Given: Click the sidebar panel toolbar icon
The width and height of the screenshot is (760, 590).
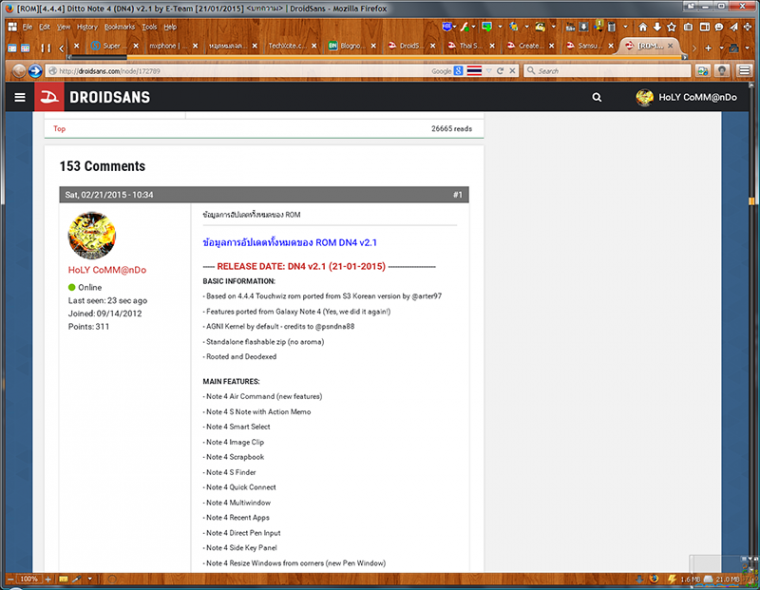Looking at the screenshot, I should pyautogui.click(x=704, y=27).
